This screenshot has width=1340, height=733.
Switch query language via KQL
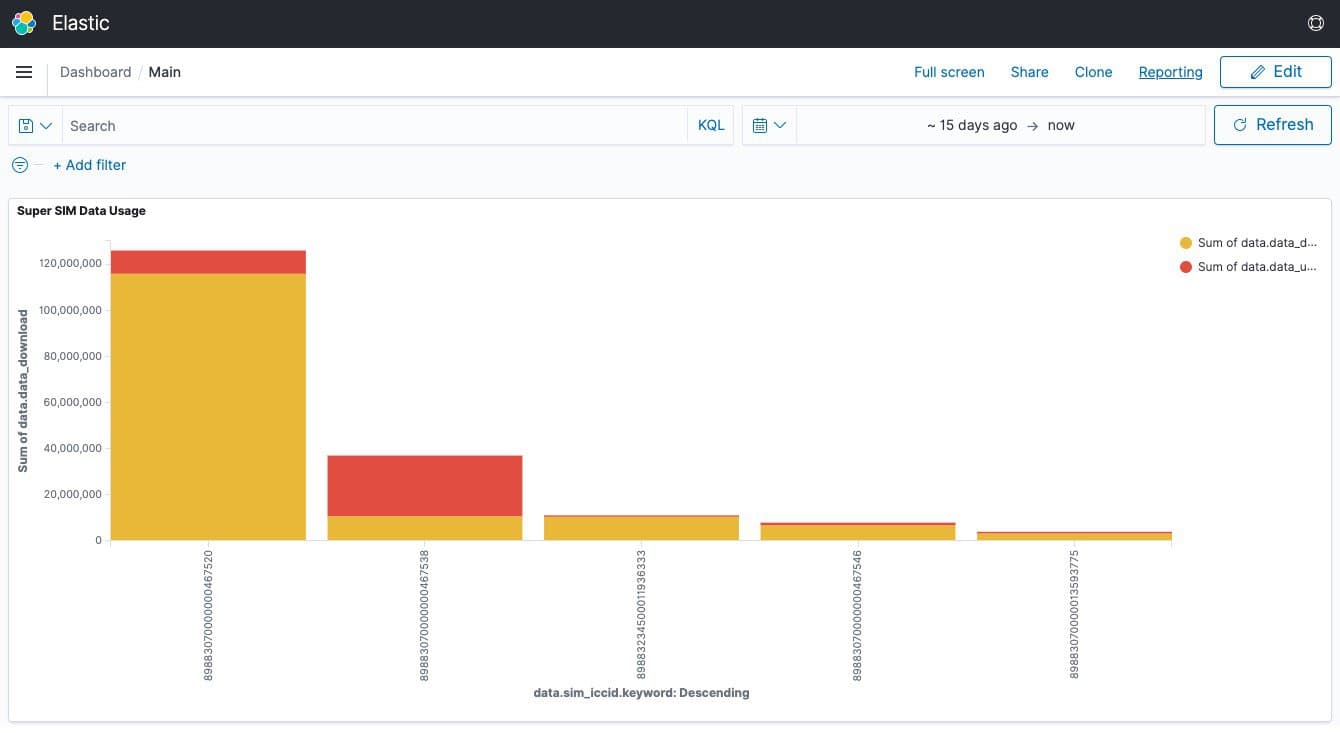[711, 126]
